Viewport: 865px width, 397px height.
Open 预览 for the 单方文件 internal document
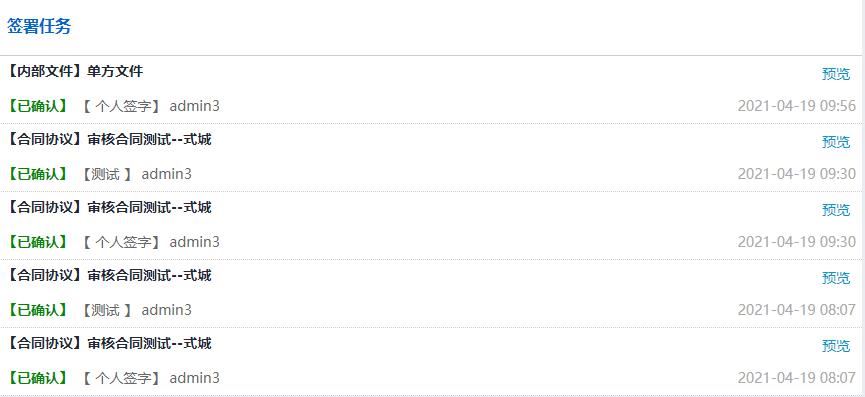tap(836, 74)
